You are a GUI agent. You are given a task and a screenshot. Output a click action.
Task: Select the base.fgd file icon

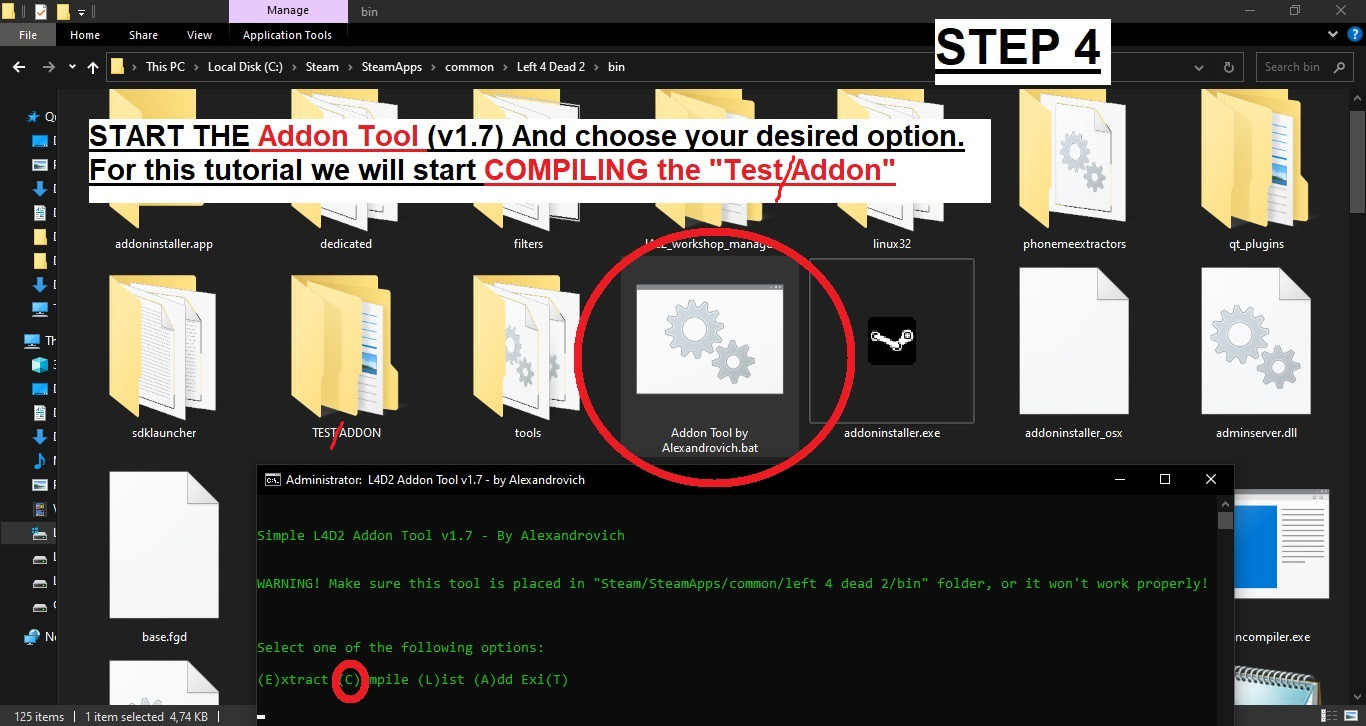(163, 545)
